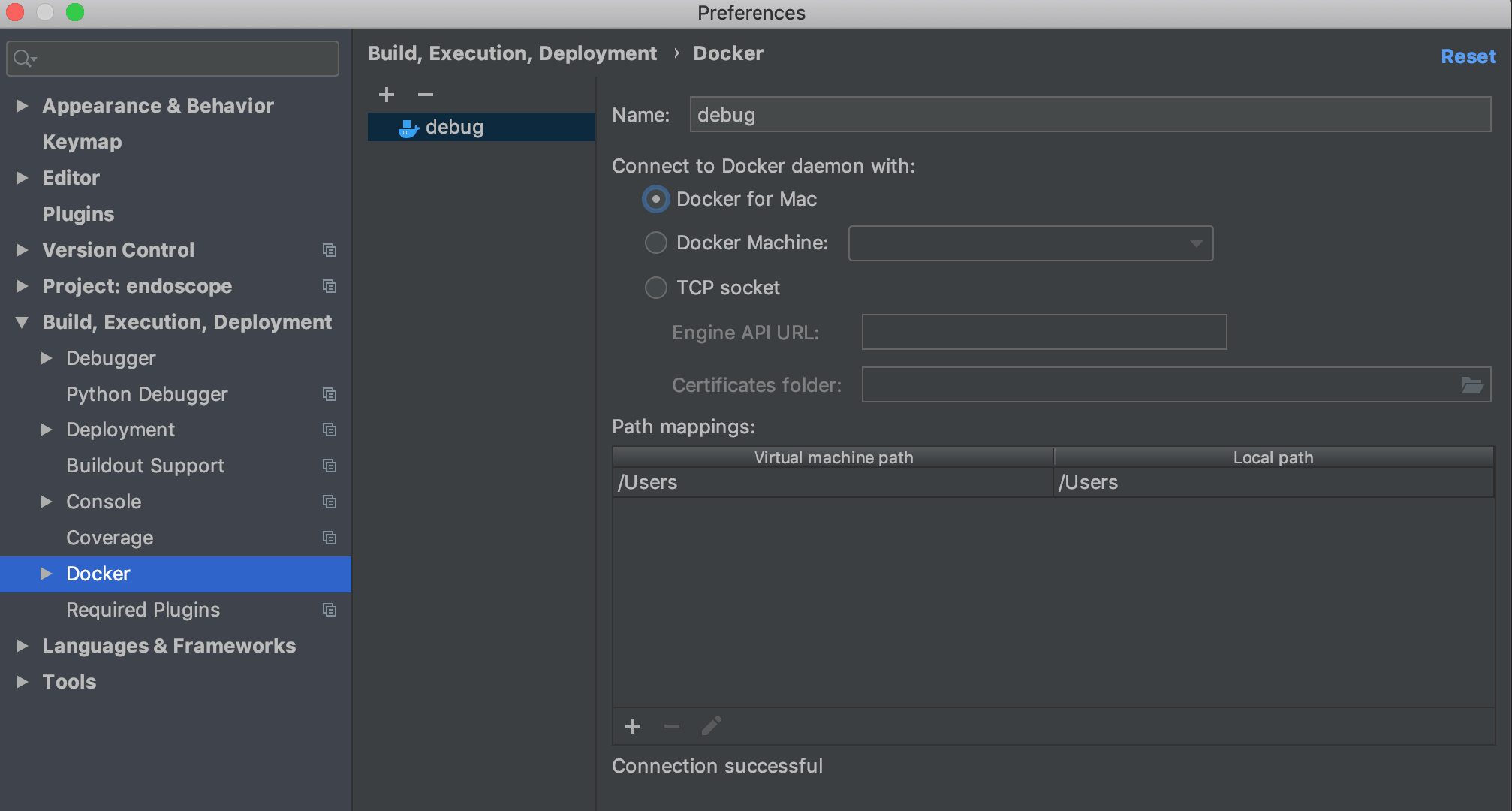Click the Certificates folder browse icon

pos(1471,385)
